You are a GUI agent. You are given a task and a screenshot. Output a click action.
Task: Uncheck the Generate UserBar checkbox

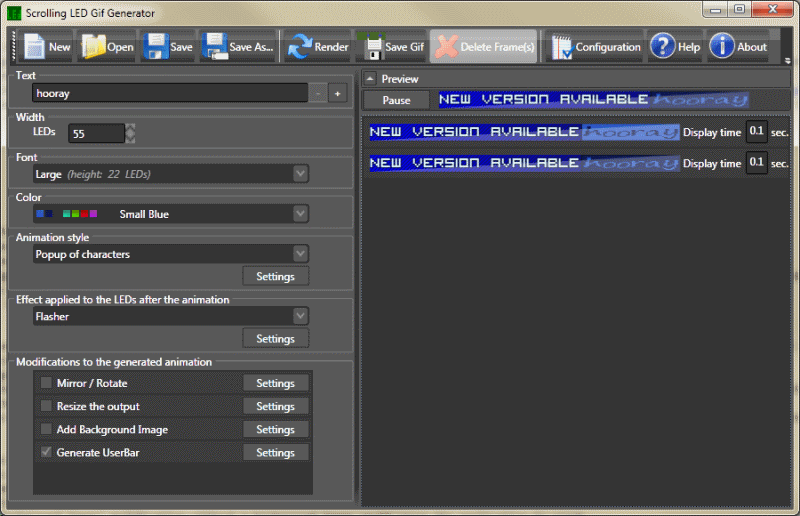pos(46,452)
